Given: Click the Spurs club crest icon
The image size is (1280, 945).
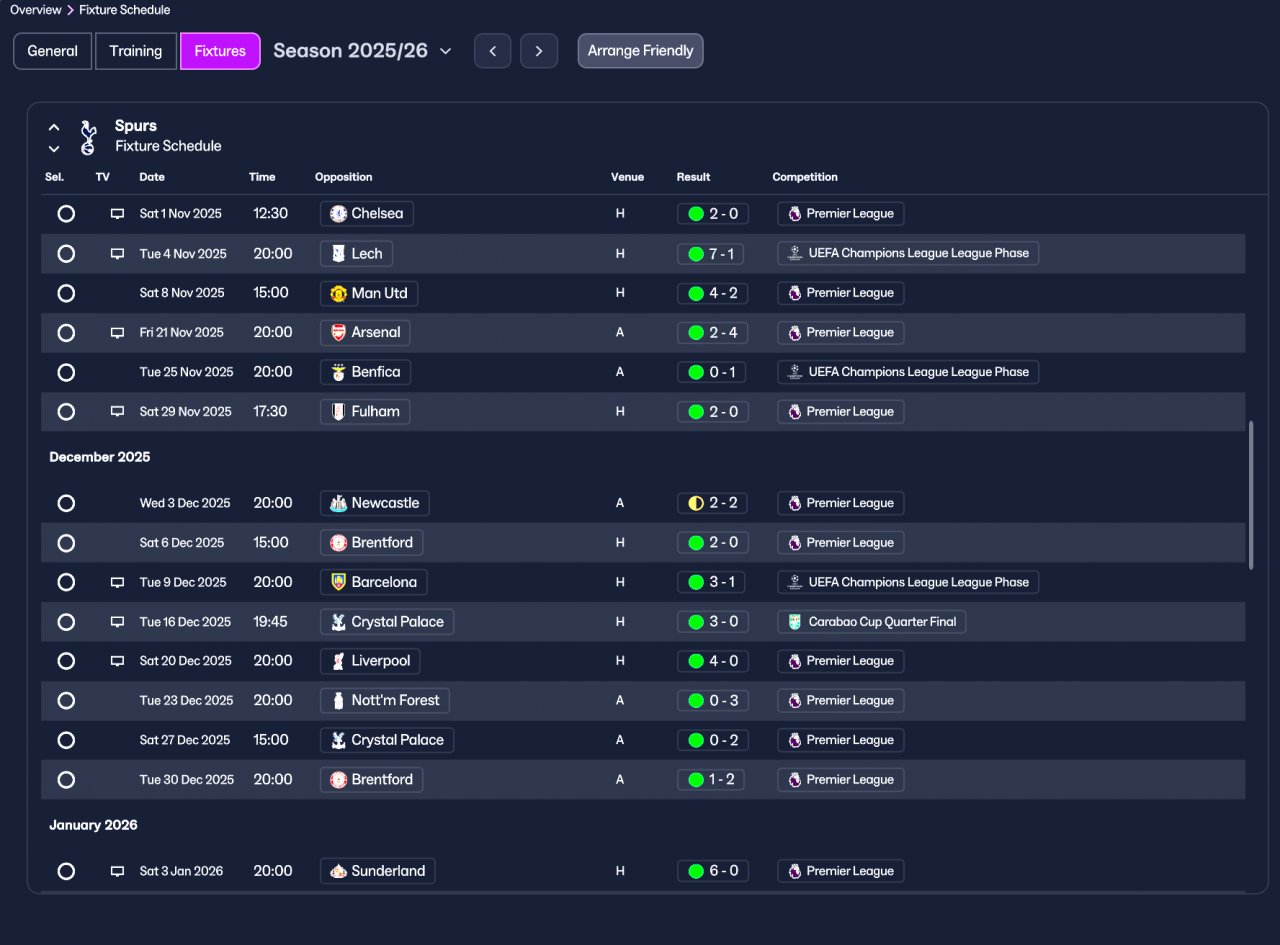Looking at the screenshot, I should coord(88,137).
